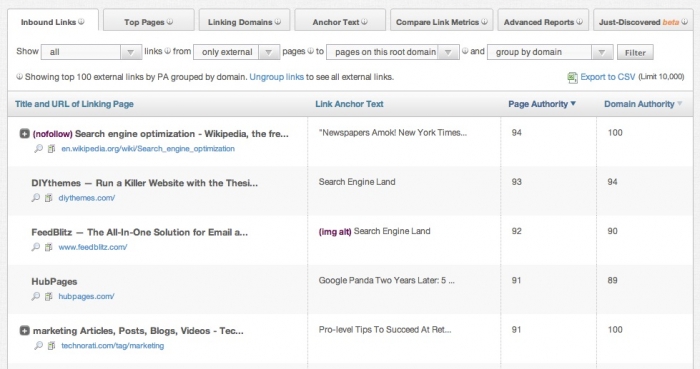Click the DIYthemes Run a Killer Website title

click(145, 183)
